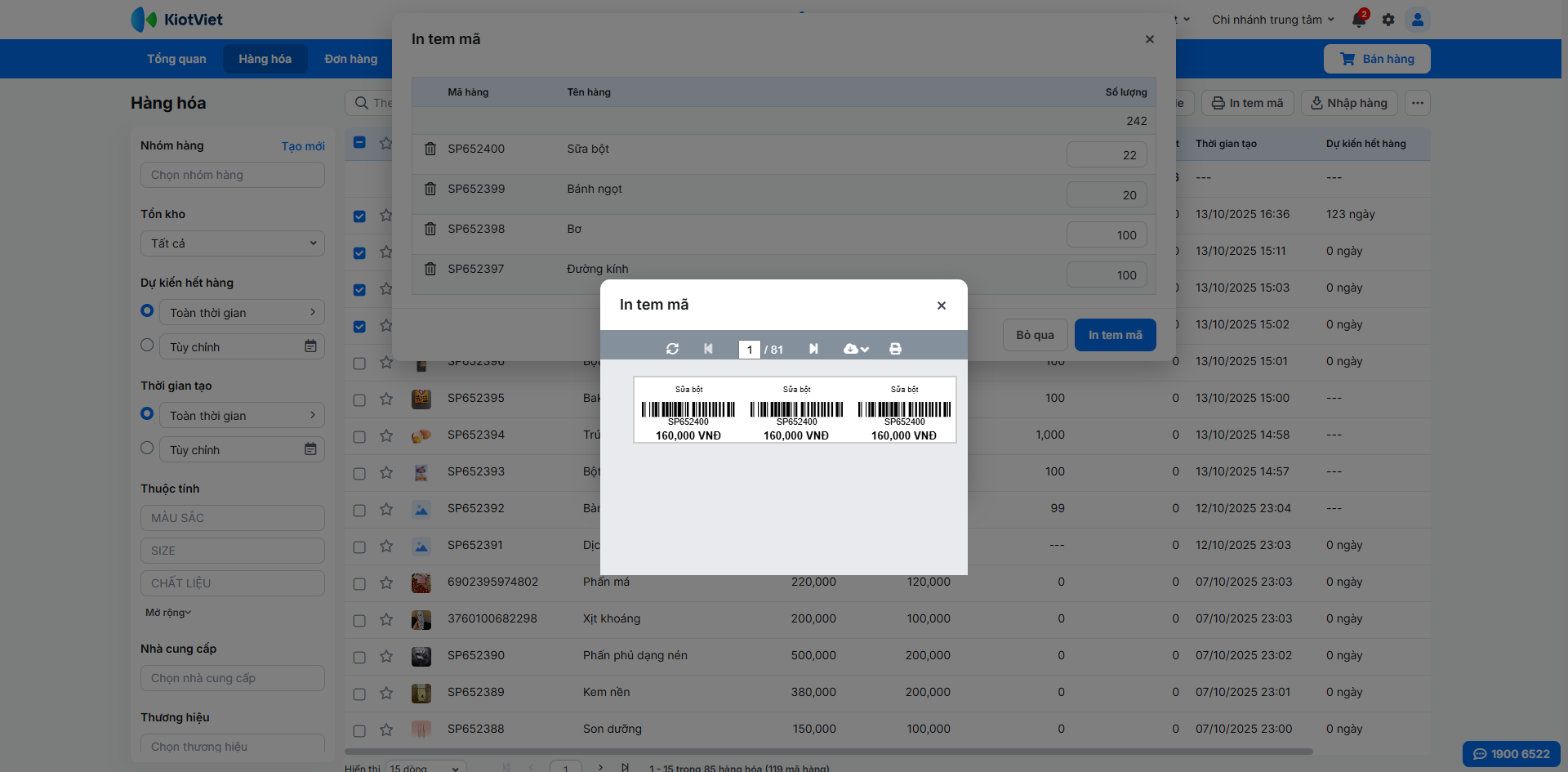Viewport: 1568px width, 772px height.
Task: Star product SP652392
Action: (386, 509)
